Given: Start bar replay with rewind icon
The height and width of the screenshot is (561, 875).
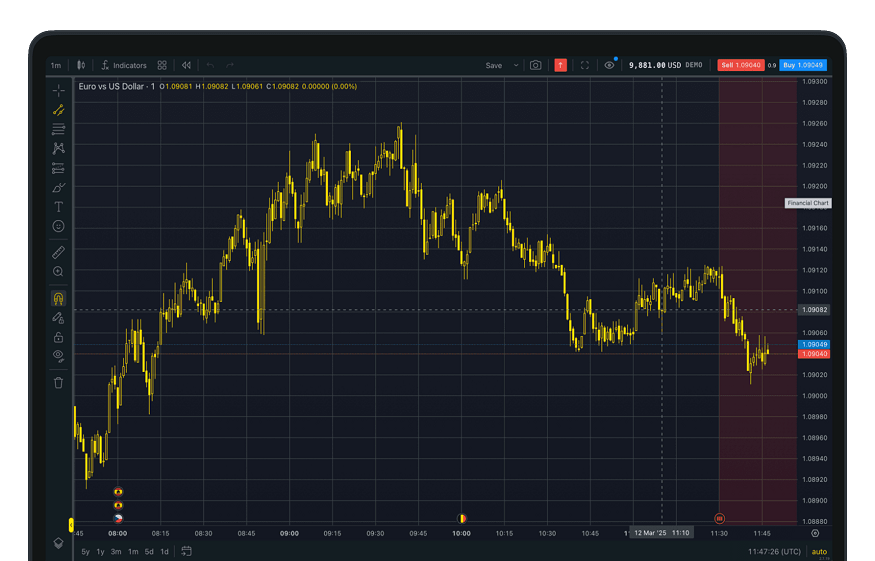Looking at the screenshot, I should (x=186, y=65).
